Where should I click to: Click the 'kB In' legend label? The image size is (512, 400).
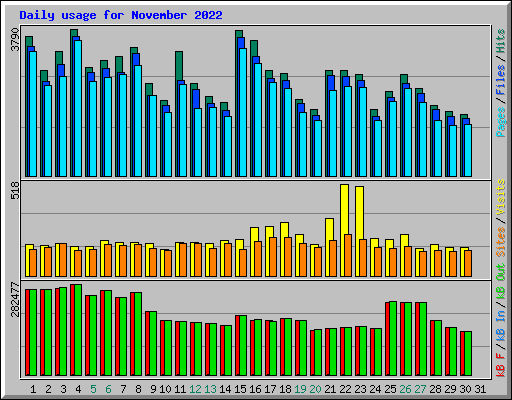(x=501, y=327)
